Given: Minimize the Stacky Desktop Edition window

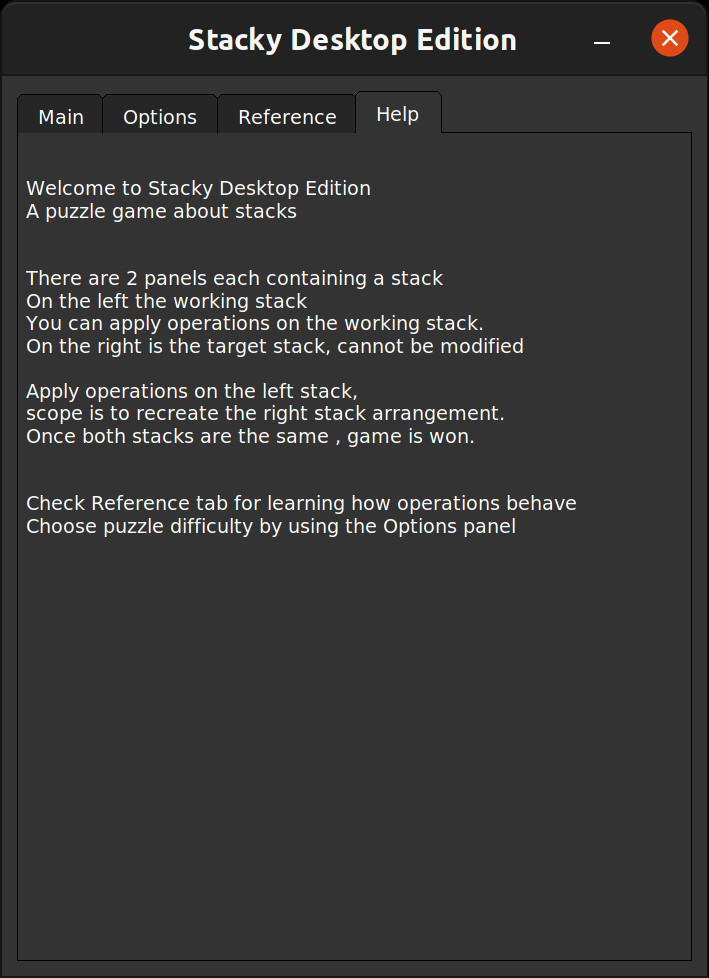Looking at the screenshot, I should click(601, 42).
